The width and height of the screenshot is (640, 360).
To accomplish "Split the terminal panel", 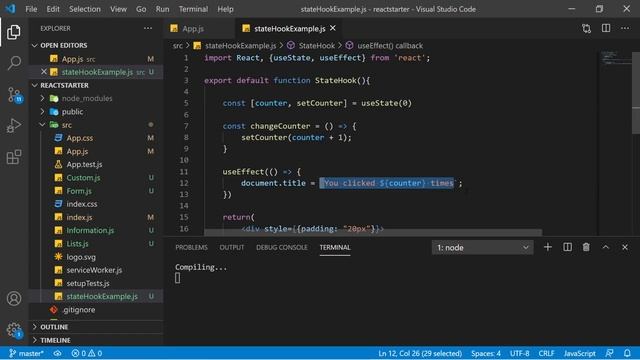I will 567,247.
